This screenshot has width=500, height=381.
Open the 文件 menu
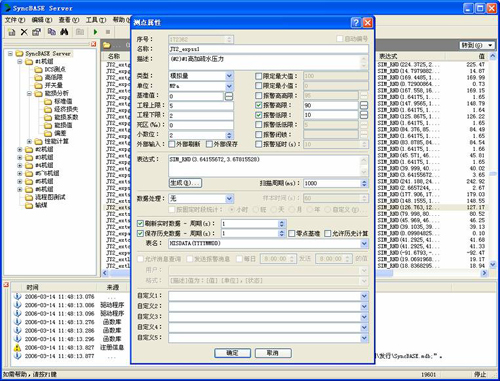15,20
